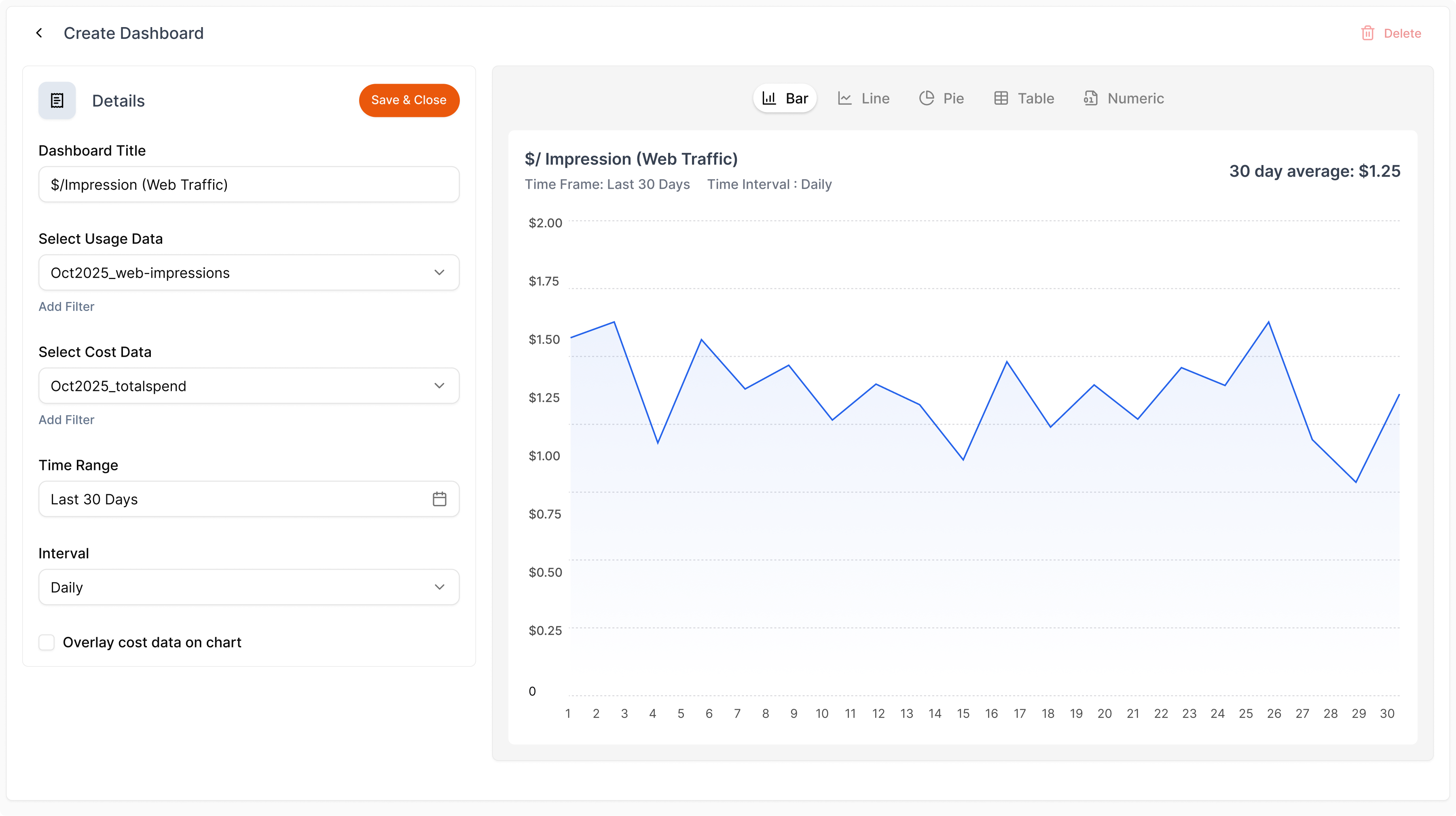1456x816 pixels.
Task: Click the Details document icon
Action: 57,101
